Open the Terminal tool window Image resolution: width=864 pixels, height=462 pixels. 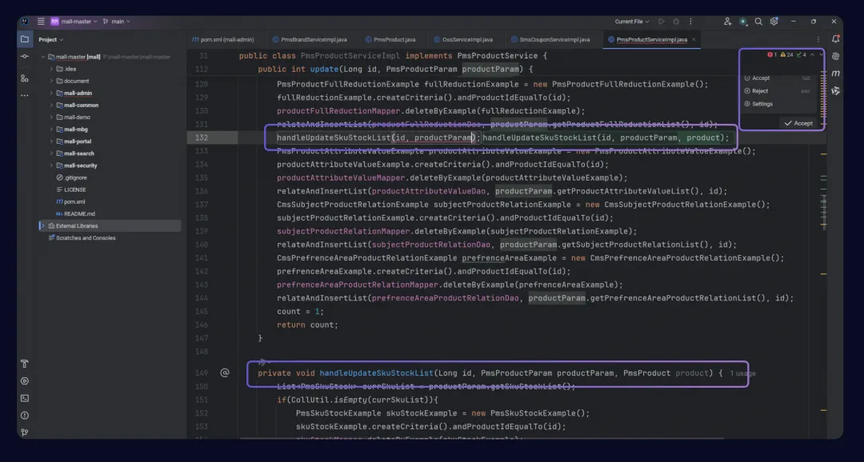coord(24,398)
